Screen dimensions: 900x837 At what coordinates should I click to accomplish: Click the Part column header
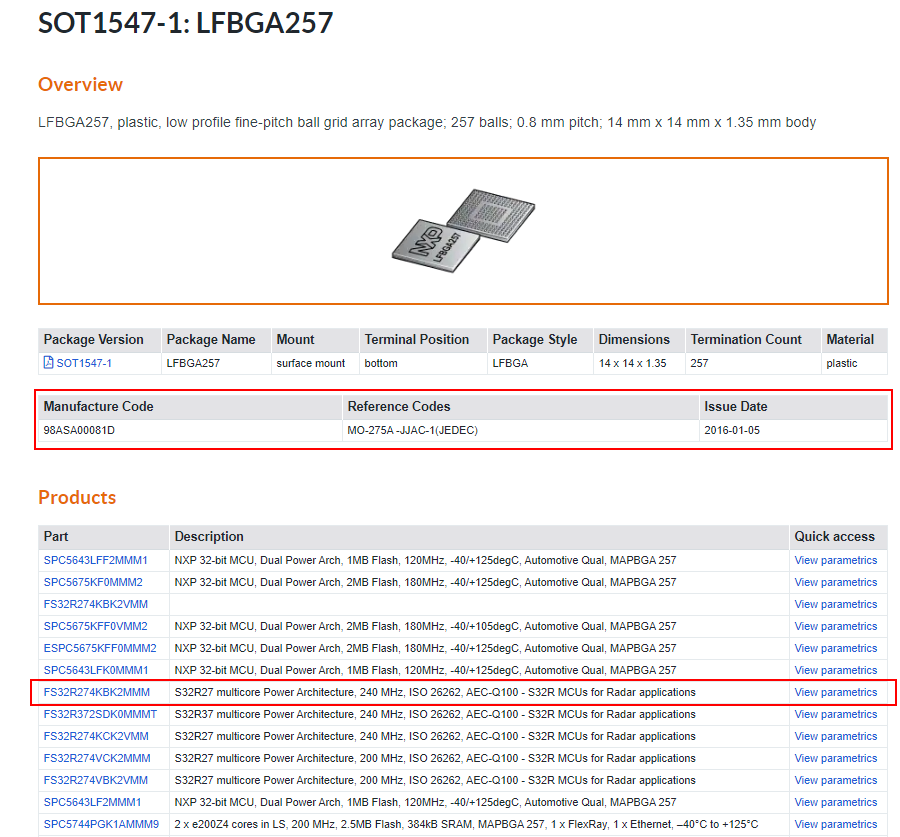coord(55,537)
